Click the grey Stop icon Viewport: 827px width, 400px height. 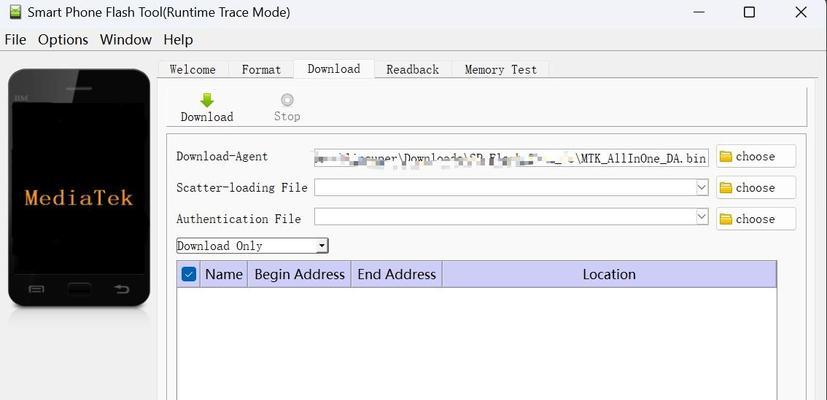[x=287, y=100]
